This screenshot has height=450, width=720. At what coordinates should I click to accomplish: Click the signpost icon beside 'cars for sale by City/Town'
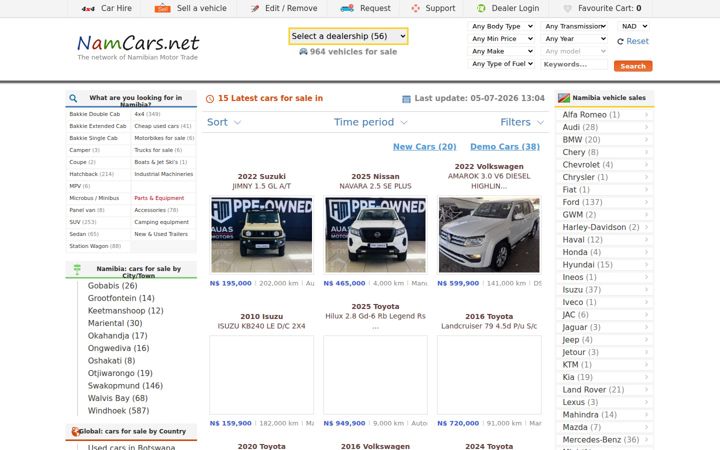click(x=77, y=270)
